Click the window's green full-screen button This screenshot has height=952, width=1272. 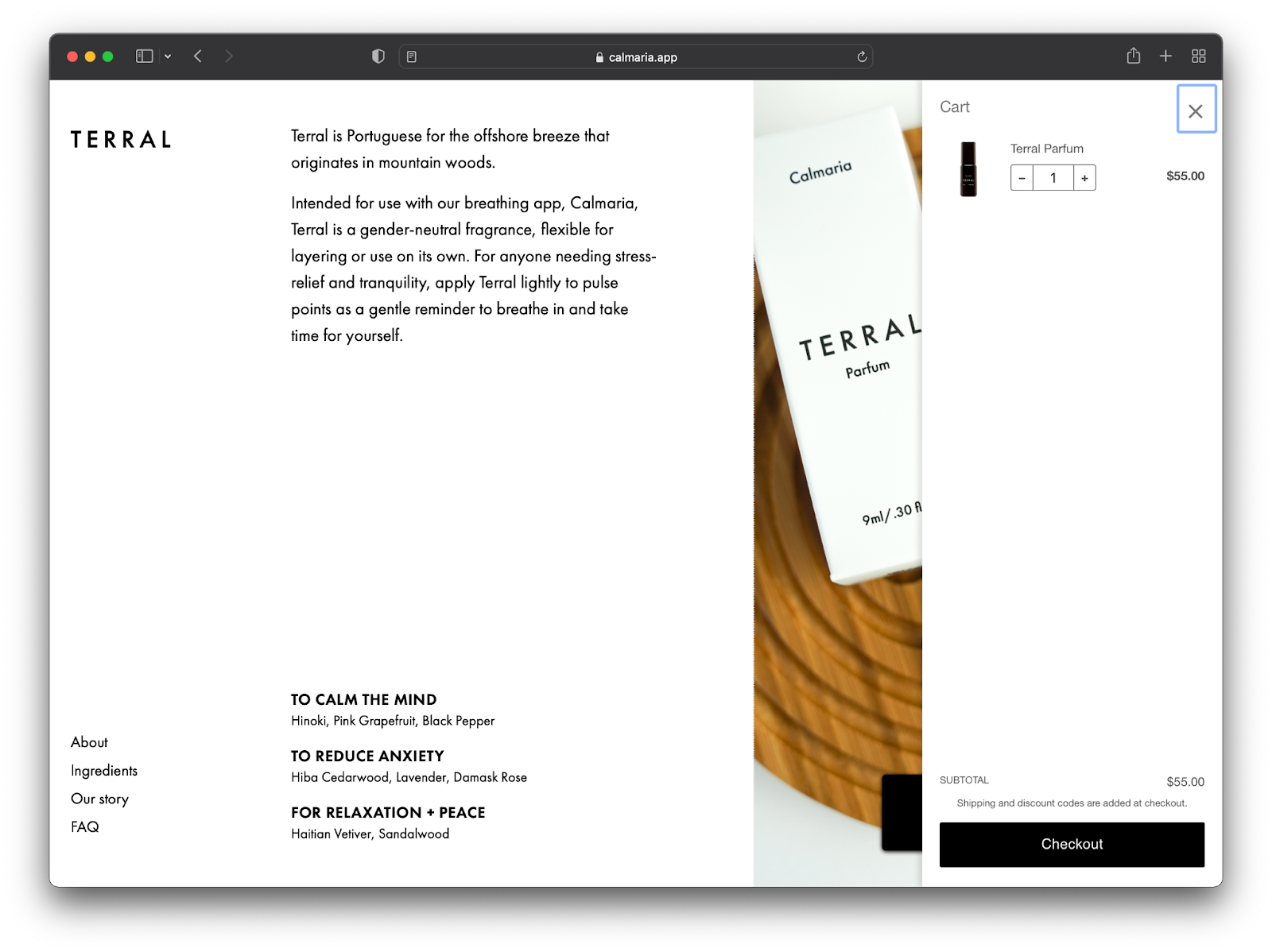(x=108, y=56)
